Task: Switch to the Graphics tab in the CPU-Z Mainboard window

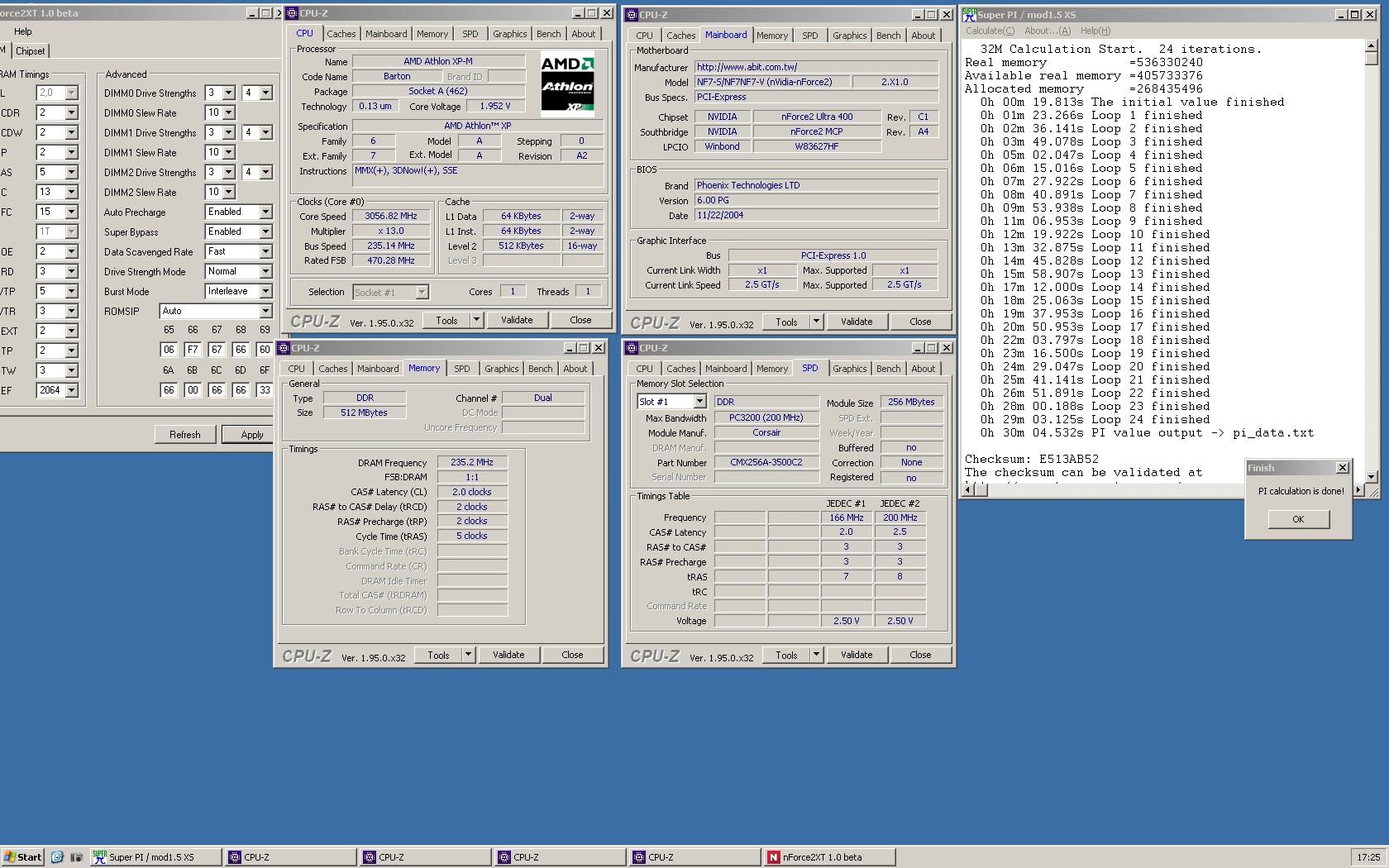Action: coord(849,36)
